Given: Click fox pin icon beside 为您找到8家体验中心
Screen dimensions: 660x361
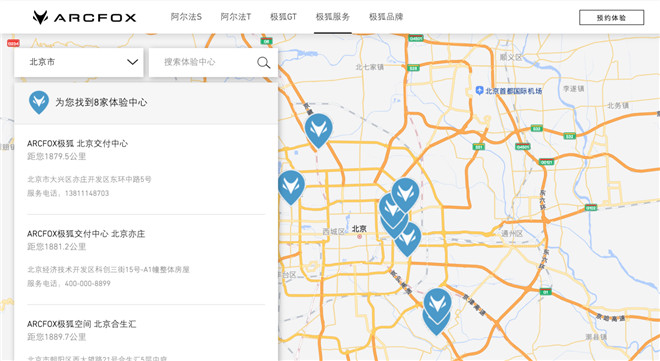Looking at the screenshot, I should (39, 102).
